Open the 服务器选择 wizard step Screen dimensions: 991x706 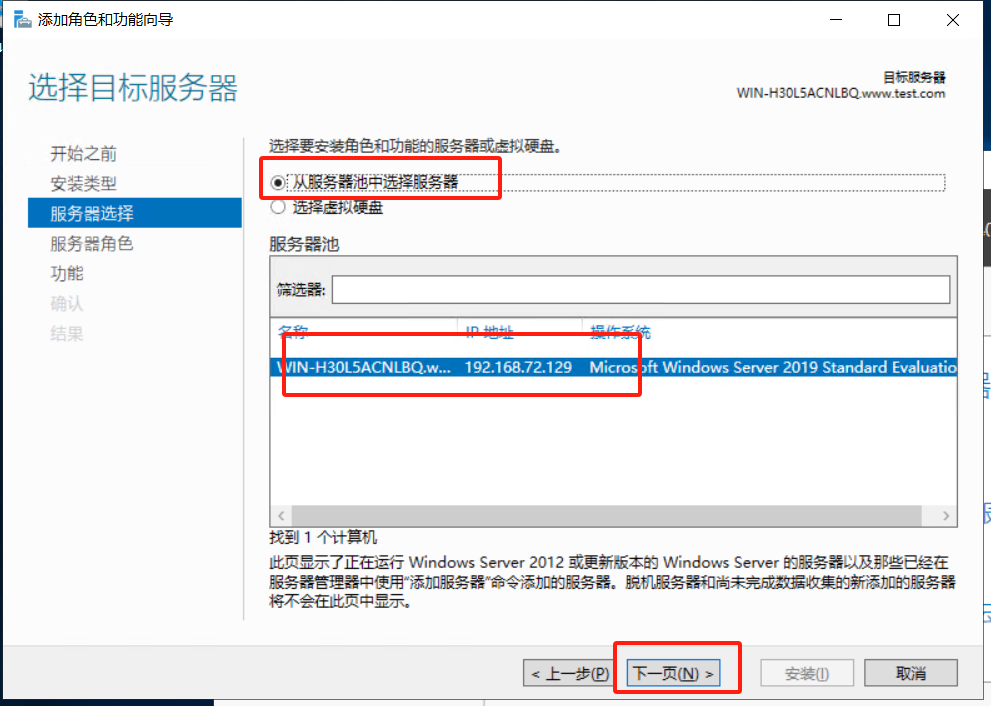(135, 213)
